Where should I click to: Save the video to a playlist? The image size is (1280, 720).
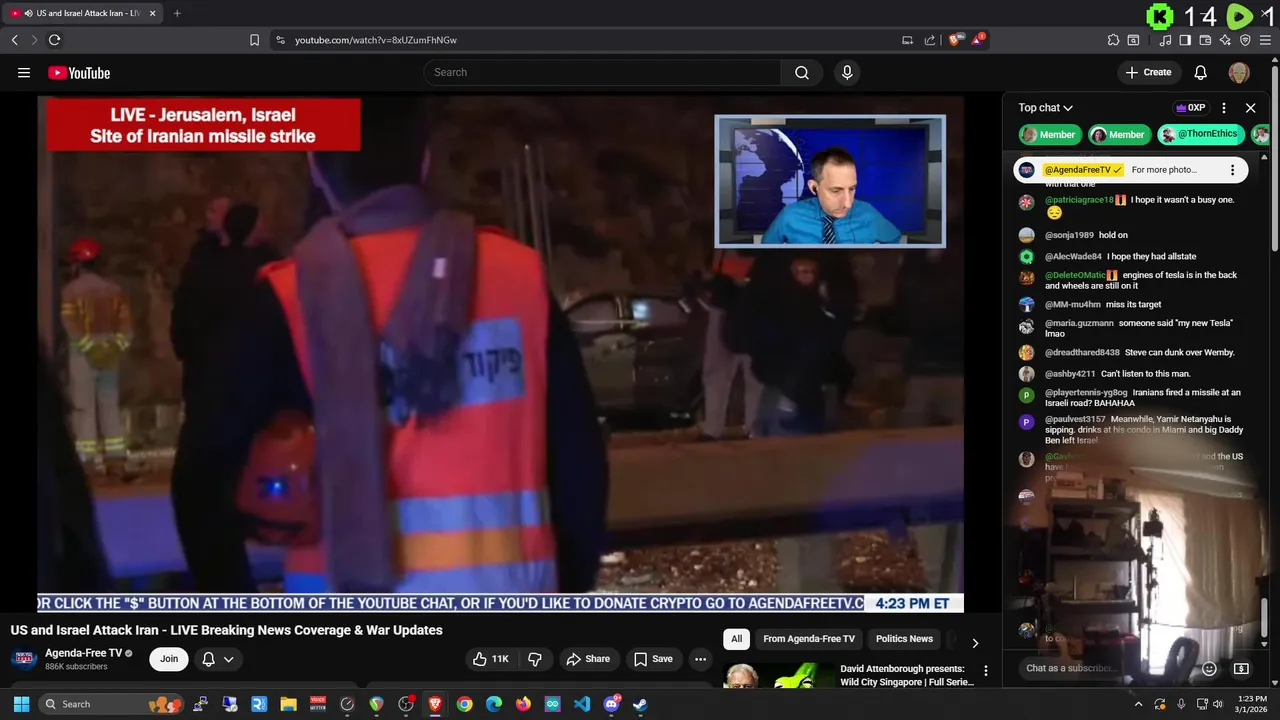[653, 659]
